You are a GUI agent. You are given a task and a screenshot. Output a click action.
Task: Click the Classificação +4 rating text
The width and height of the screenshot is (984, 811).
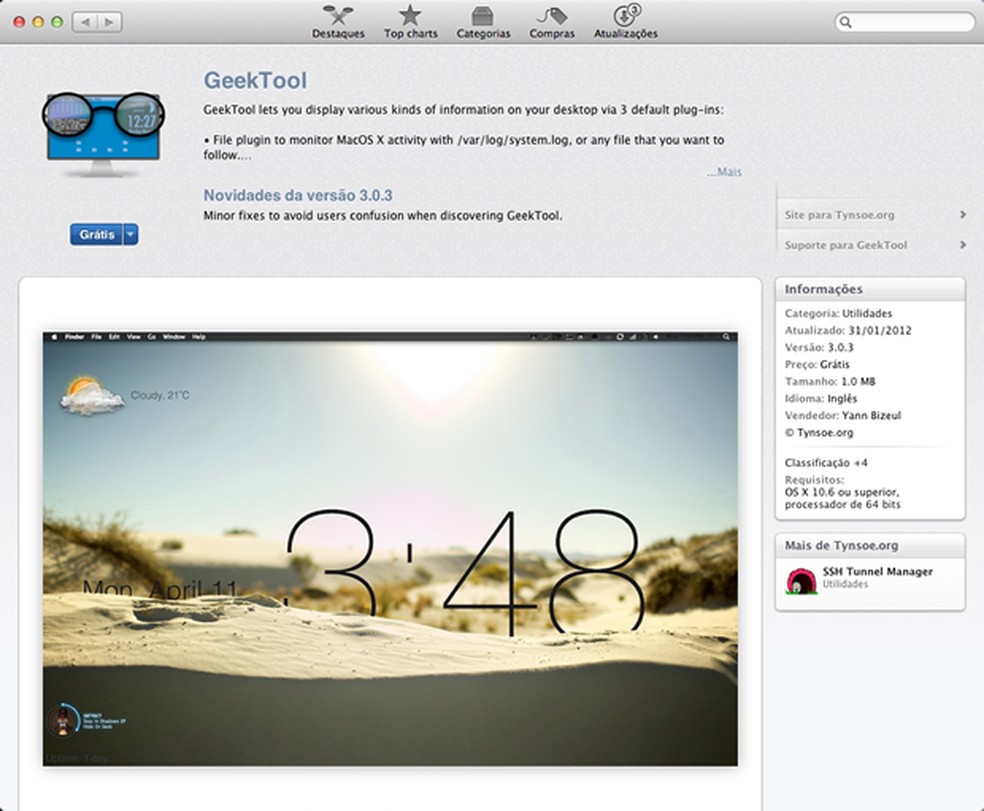(826, 463)
